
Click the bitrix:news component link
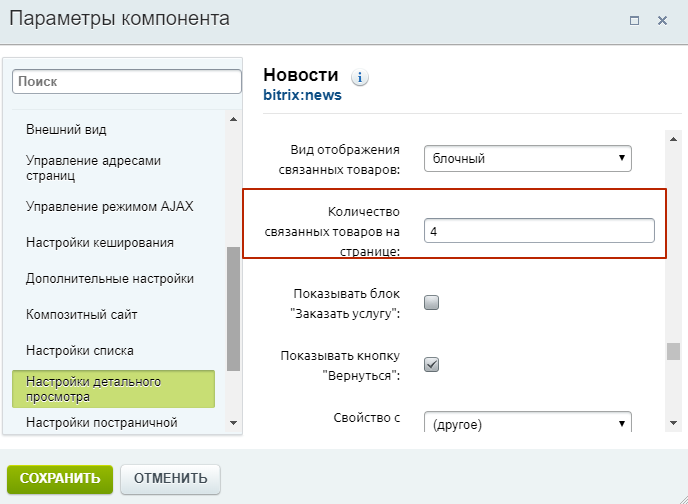pyautogui.click(x=302, y=96)
